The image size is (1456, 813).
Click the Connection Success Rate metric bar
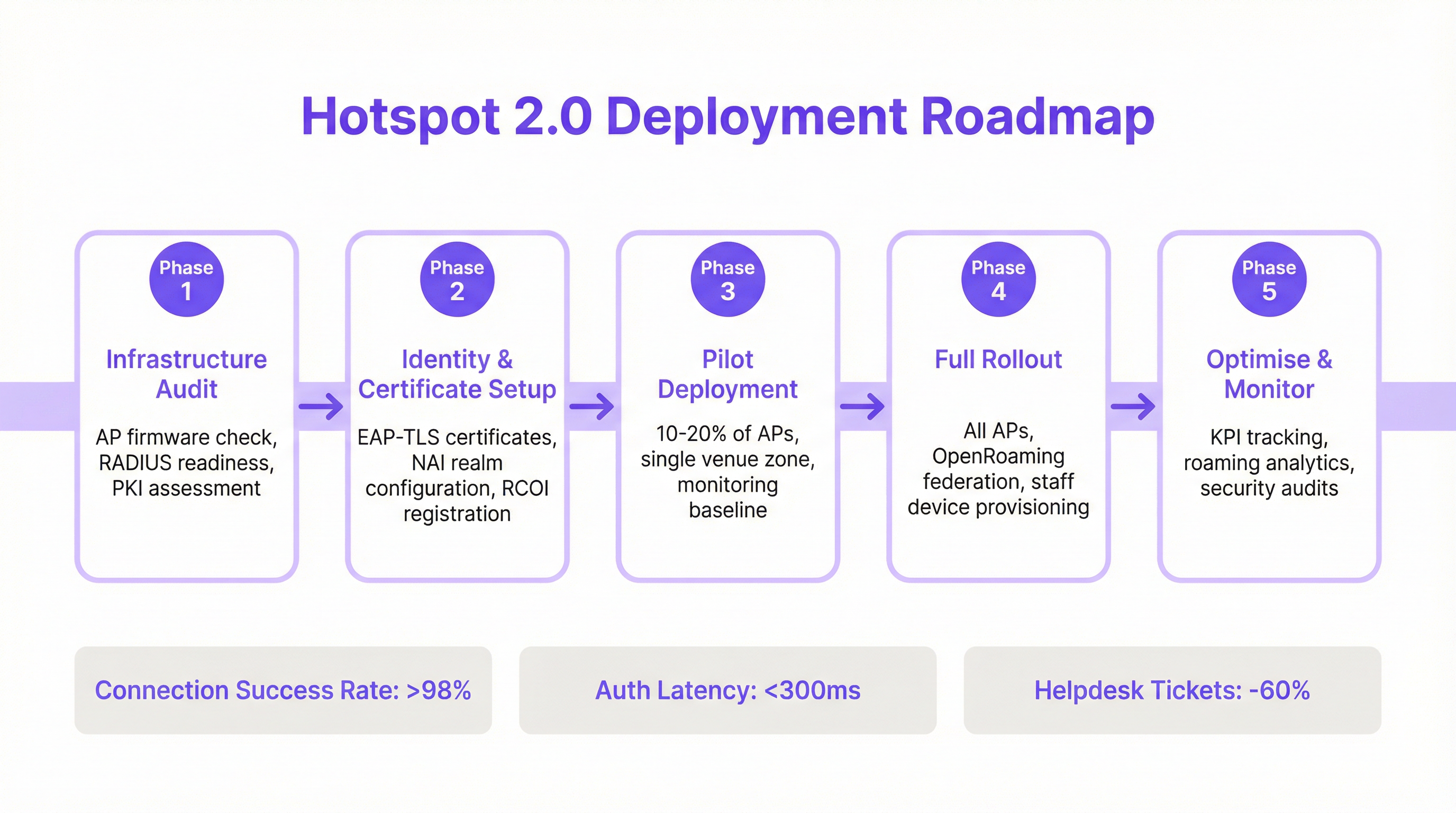click(x=284, y=690)
